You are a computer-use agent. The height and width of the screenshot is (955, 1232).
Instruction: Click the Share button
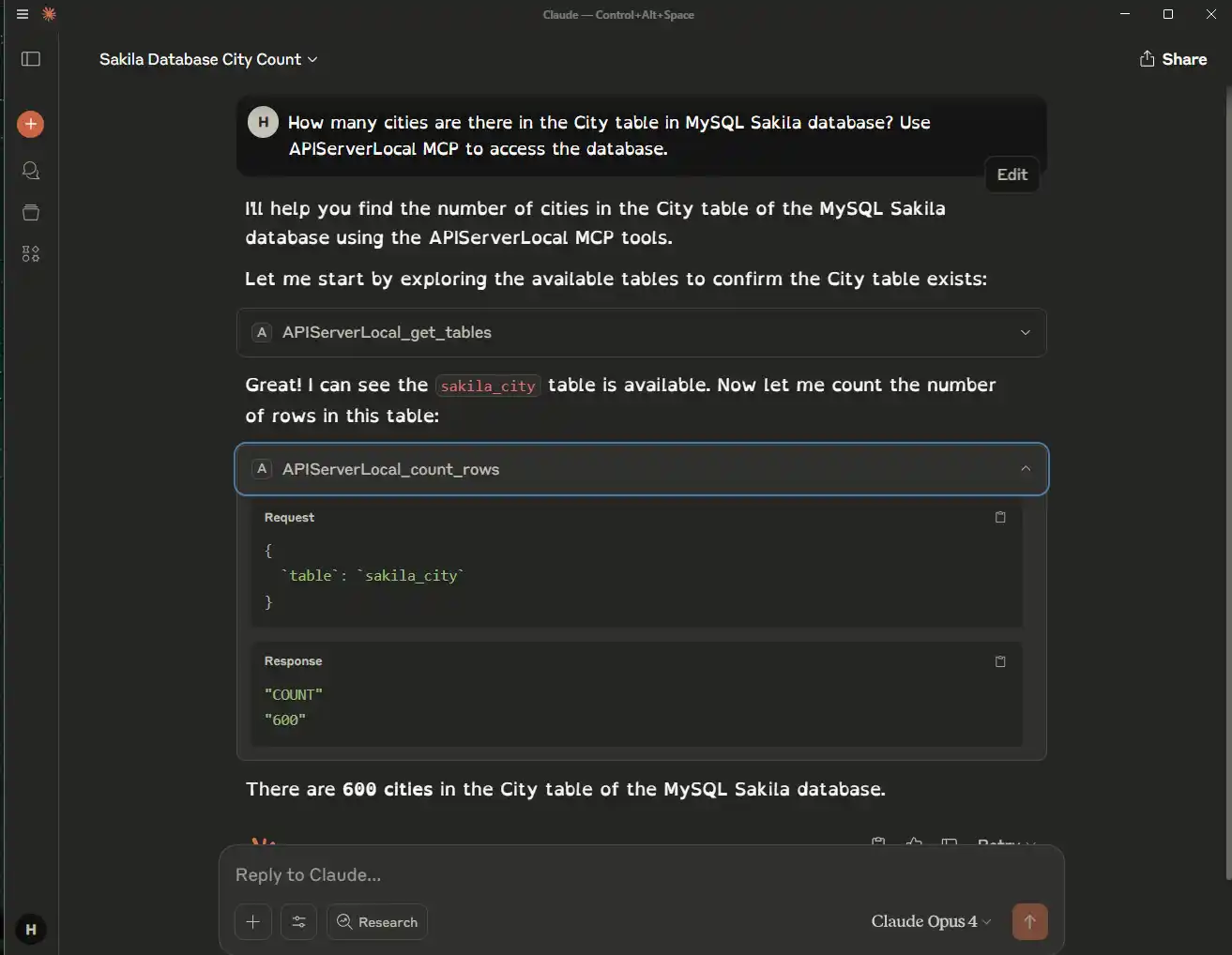(x=1173, y=59)
